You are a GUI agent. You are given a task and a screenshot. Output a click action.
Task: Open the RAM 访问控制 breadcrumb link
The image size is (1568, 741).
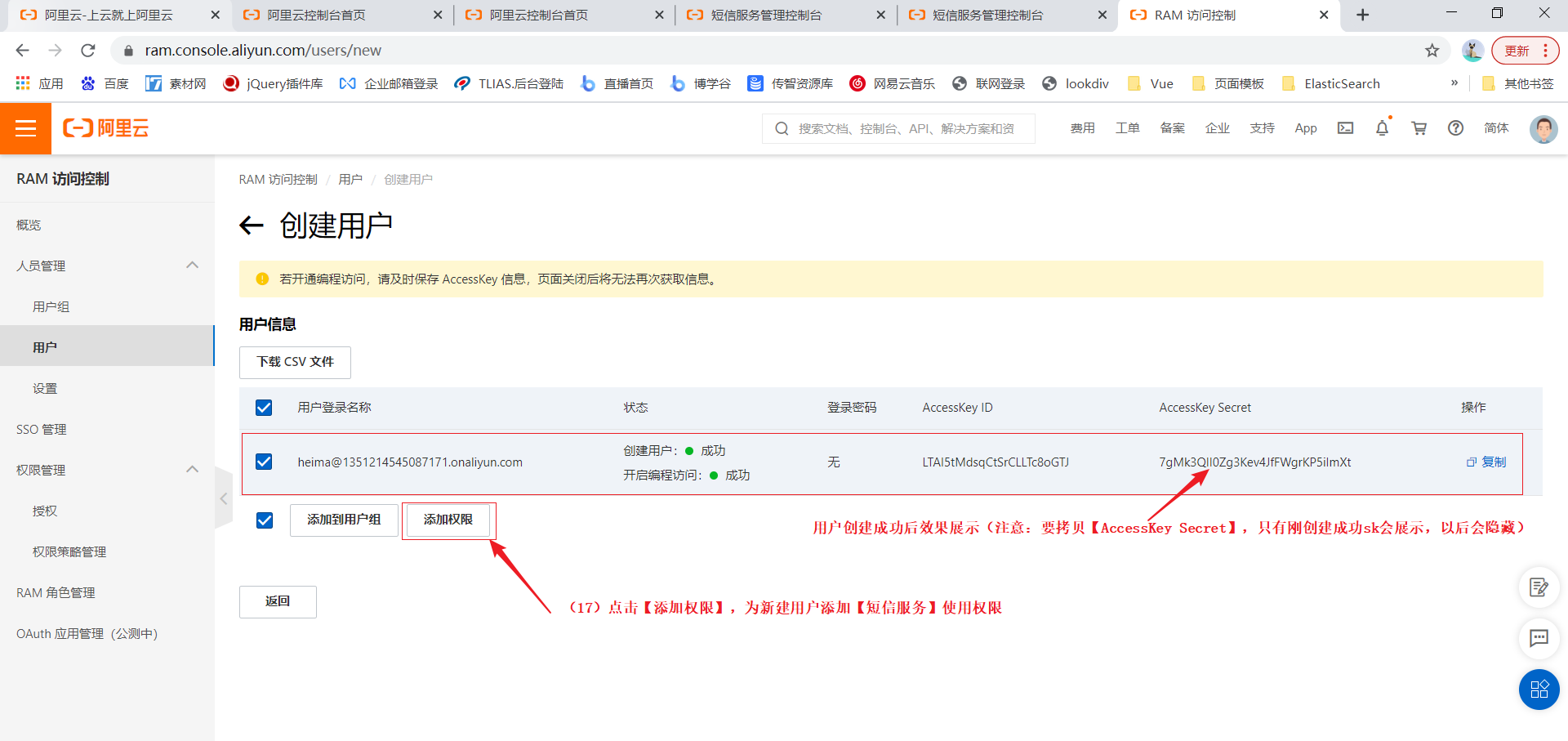[278, 180]
